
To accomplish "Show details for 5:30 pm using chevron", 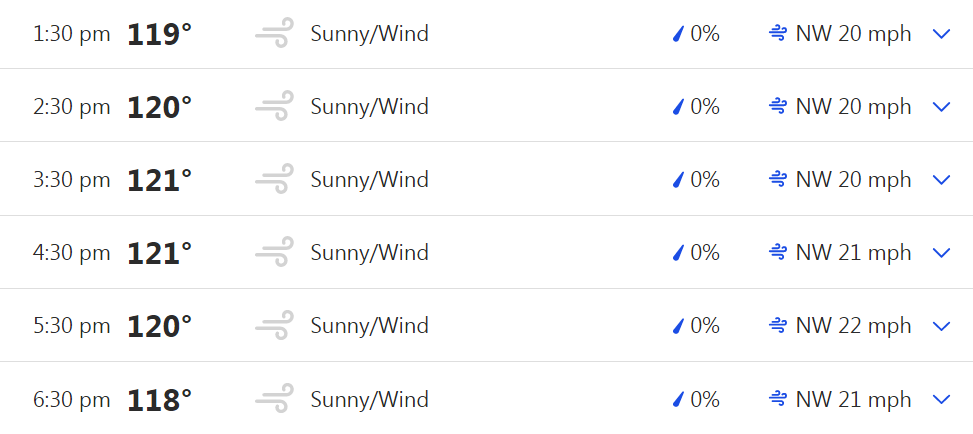I will point(940,326).
